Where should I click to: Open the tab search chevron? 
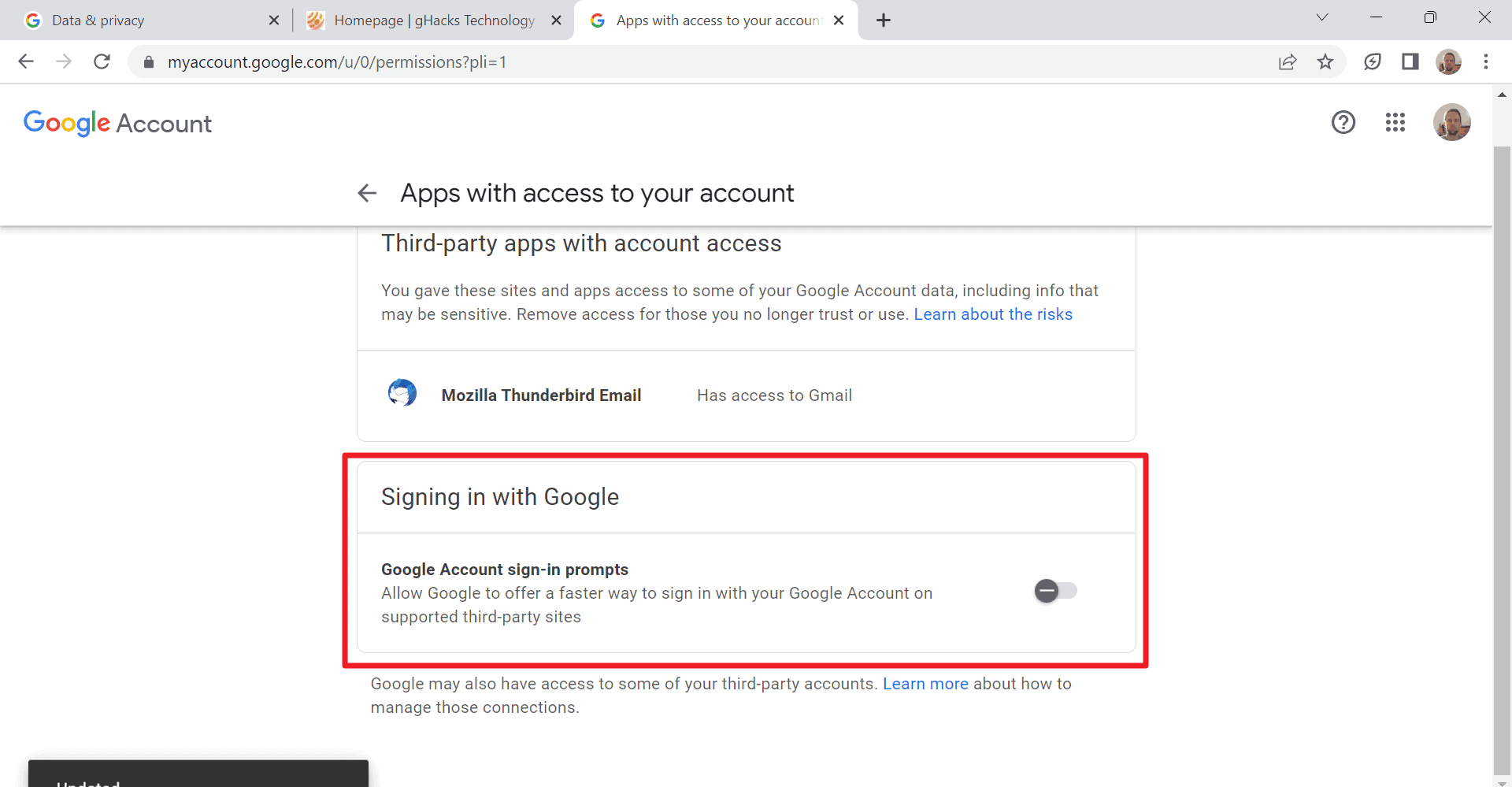(1322, 17)
